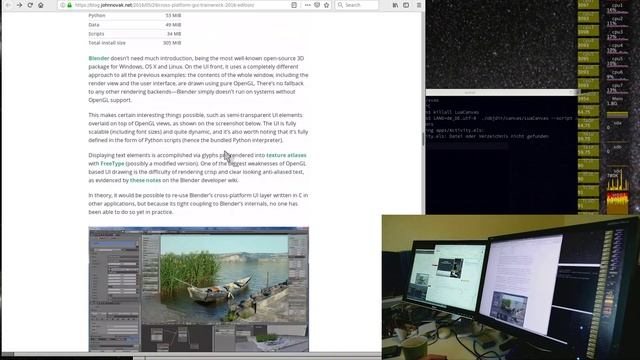Screen dimensions: 640x360
Task: Click the orange network activity graph
Action: [x=618, y=204]
